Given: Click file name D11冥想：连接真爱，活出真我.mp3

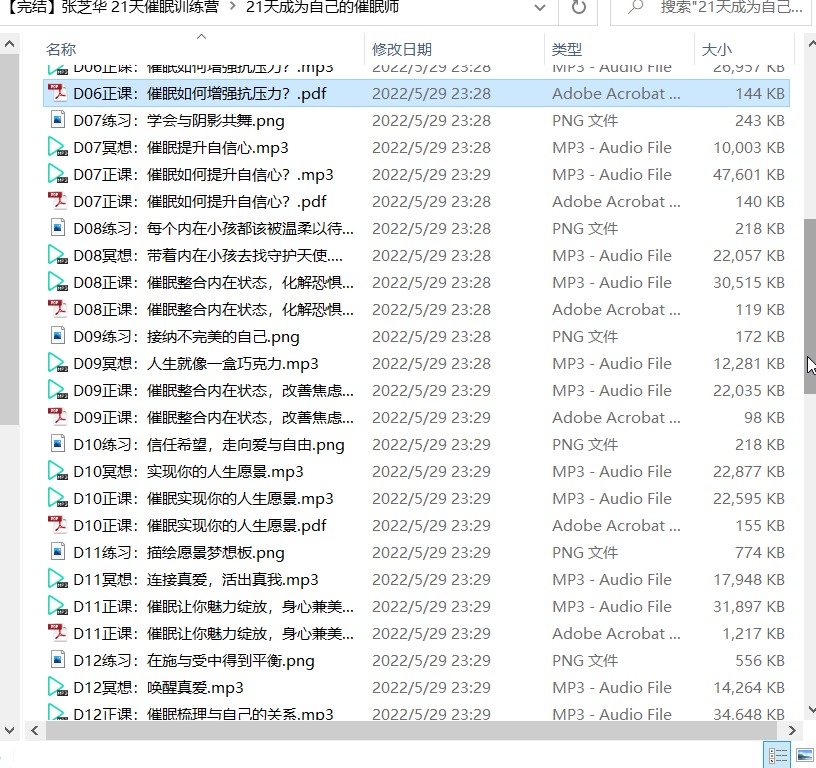Looking at the screenshot, I should pyautogui.click(x=196, y=580).
